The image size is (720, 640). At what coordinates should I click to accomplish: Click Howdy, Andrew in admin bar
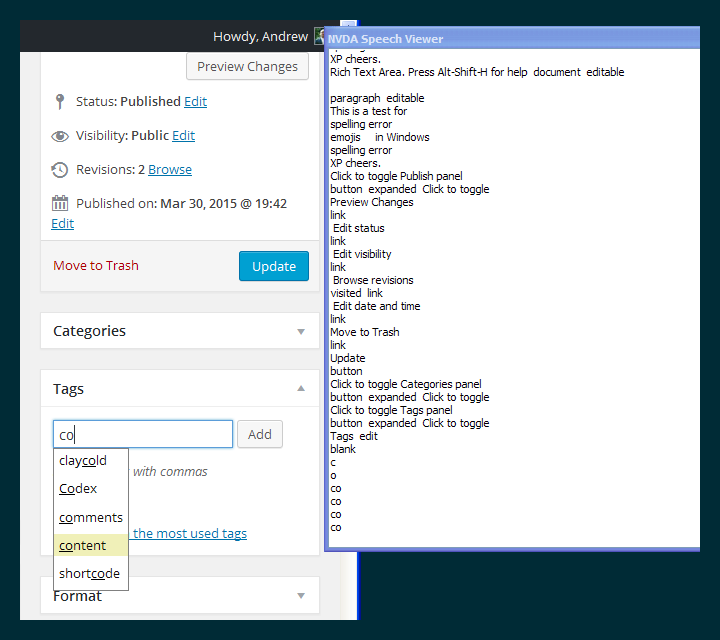pos(260,36)
